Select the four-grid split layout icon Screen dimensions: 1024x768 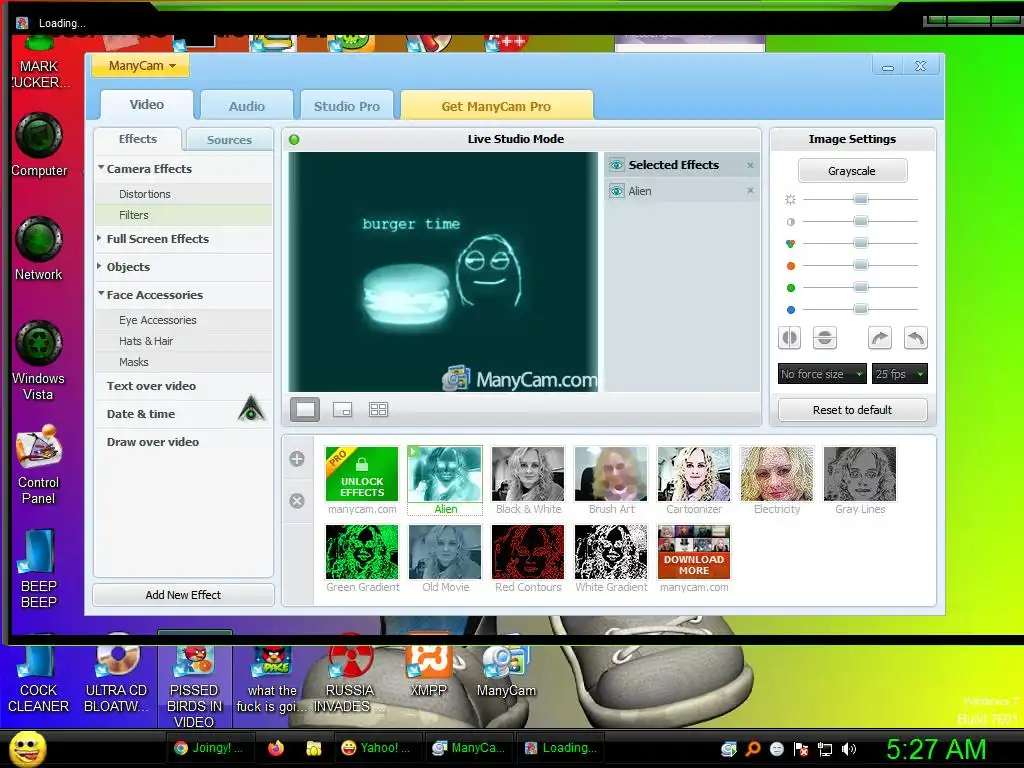click(x=378, y=409)
